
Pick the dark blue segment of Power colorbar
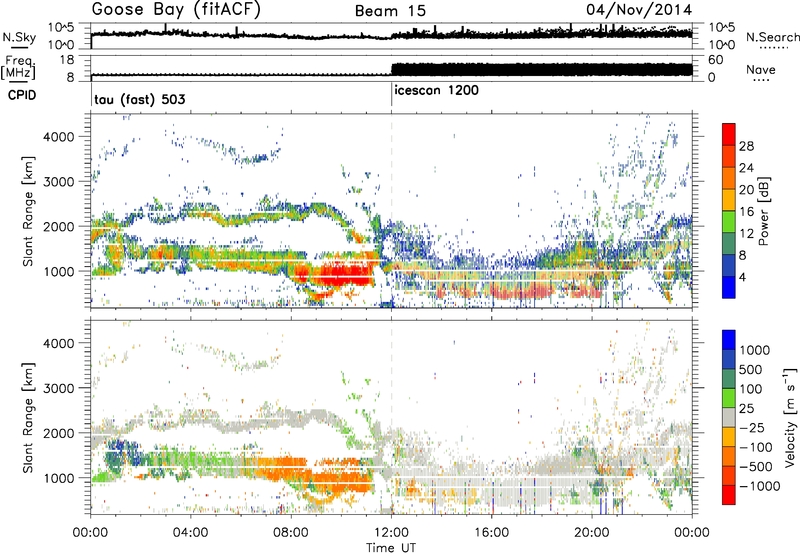pos(728,290)
